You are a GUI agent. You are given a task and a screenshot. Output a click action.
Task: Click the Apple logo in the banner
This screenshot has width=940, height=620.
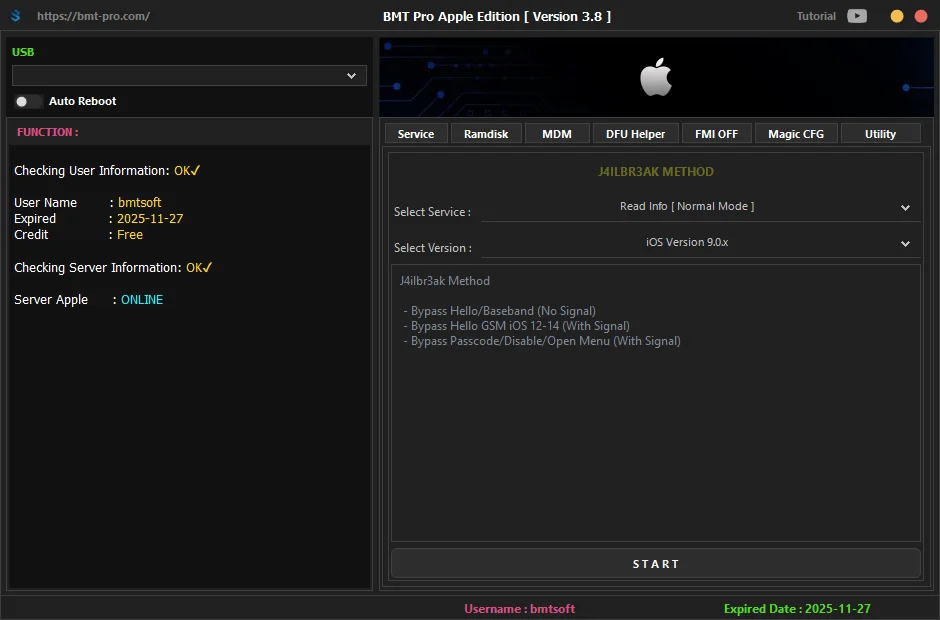[x=656, y=77]
